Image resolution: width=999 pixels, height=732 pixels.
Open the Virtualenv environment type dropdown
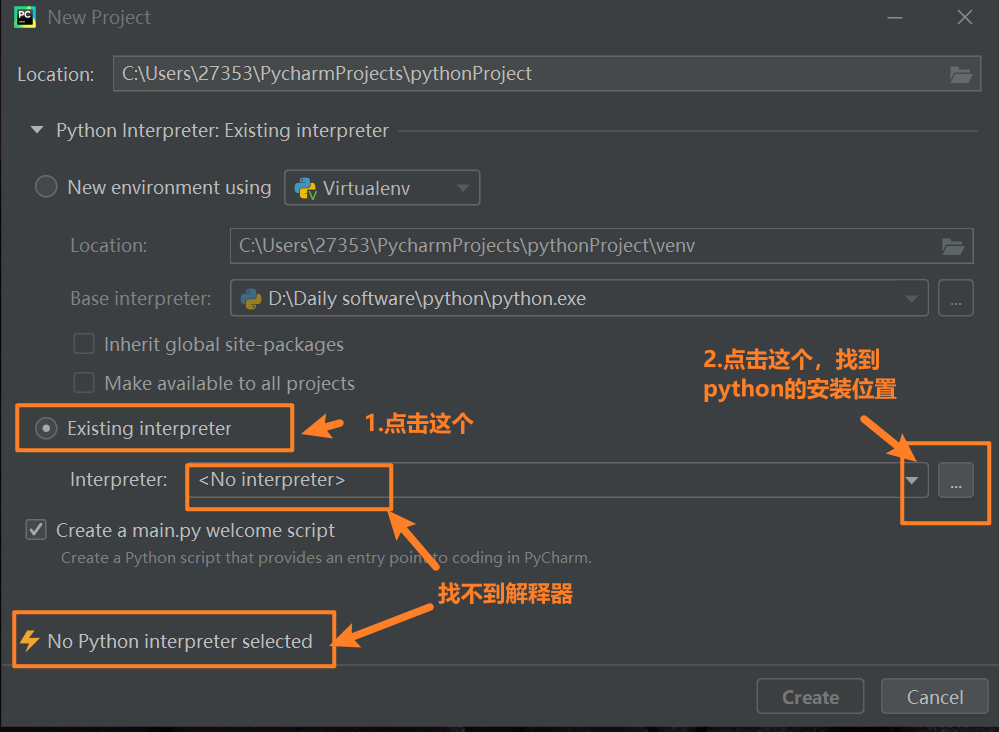[x=382, y=188]
